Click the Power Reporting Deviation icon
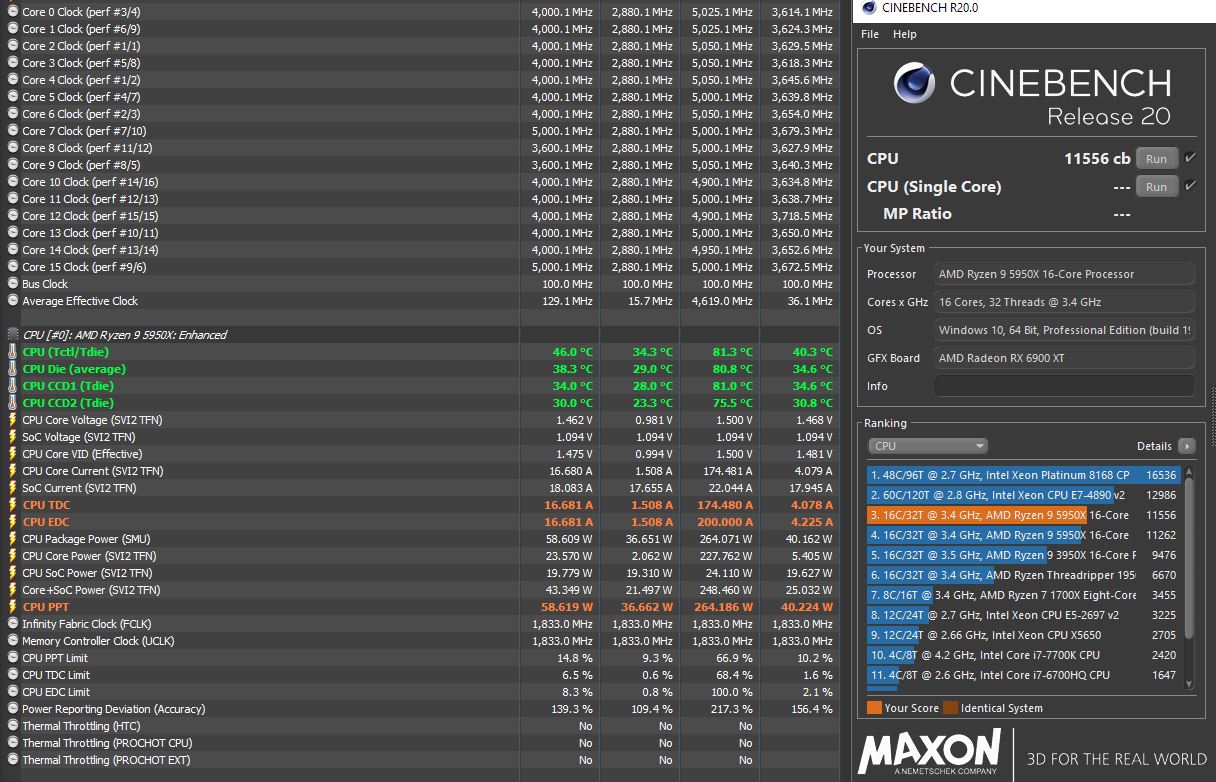1216x782 pixels. [13, 709]
